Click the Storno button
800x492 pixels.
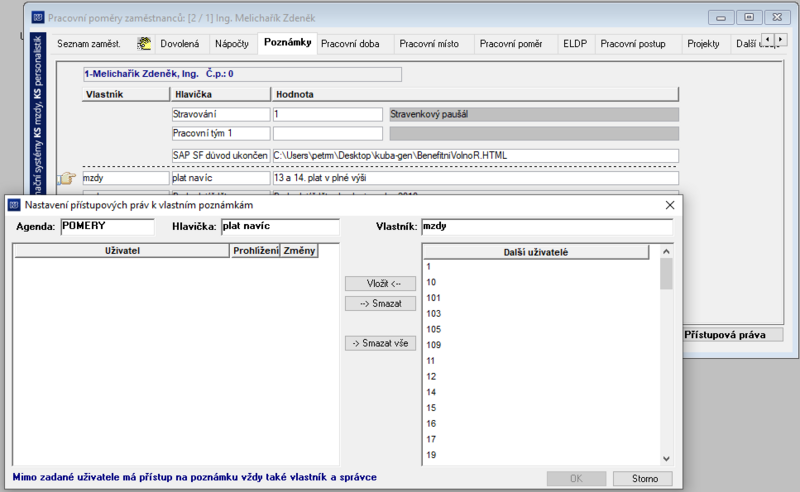[643, 479]
